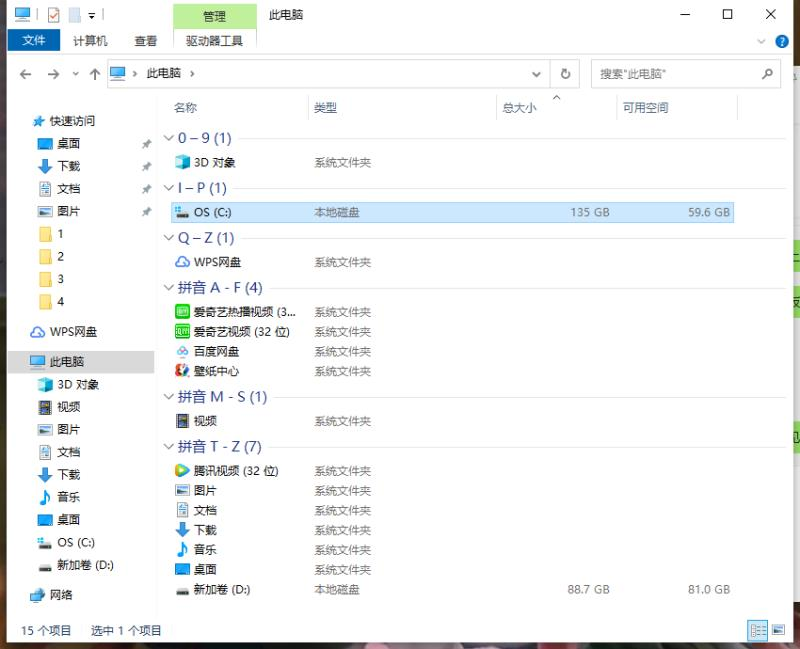
Task: Open the 百度网盘 app folder
Action: pyautogui.click(x=215, y=352)
